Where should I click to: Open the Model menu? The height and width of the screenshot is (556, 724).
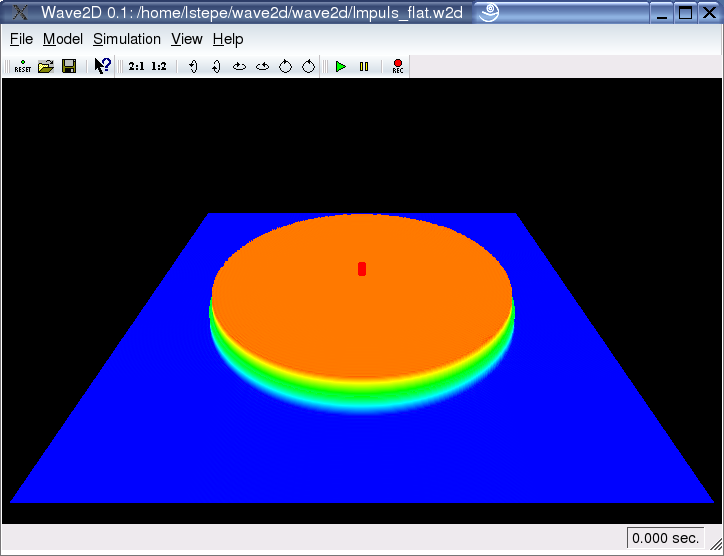click(62, 39)
